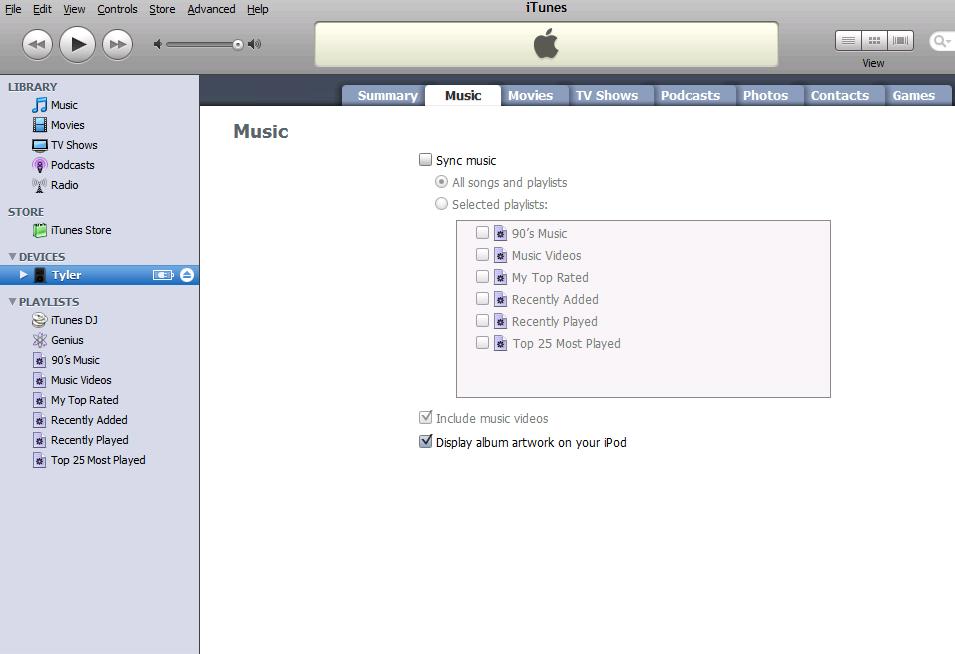Switch to List view button
955x654 pixels.
coord(848,41)
